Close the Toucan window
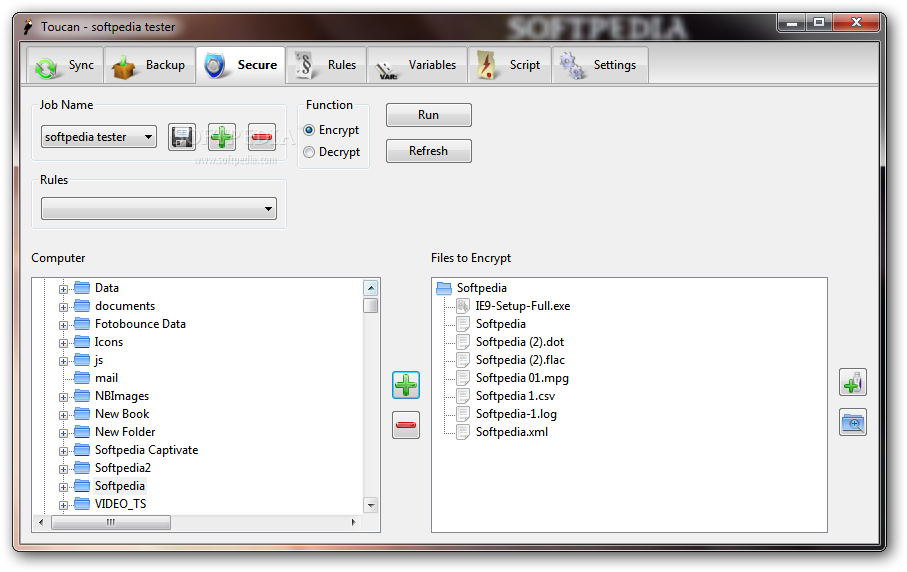 click(x=856, y=23)
